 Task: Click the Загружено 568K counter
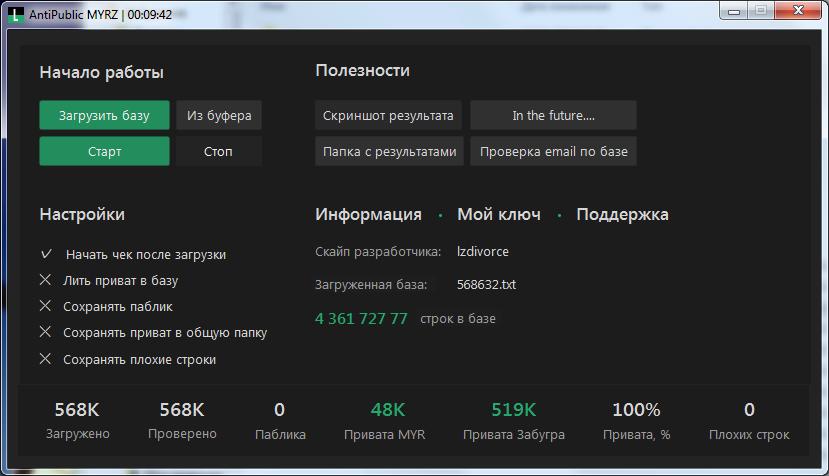click(x=77, y=421)
